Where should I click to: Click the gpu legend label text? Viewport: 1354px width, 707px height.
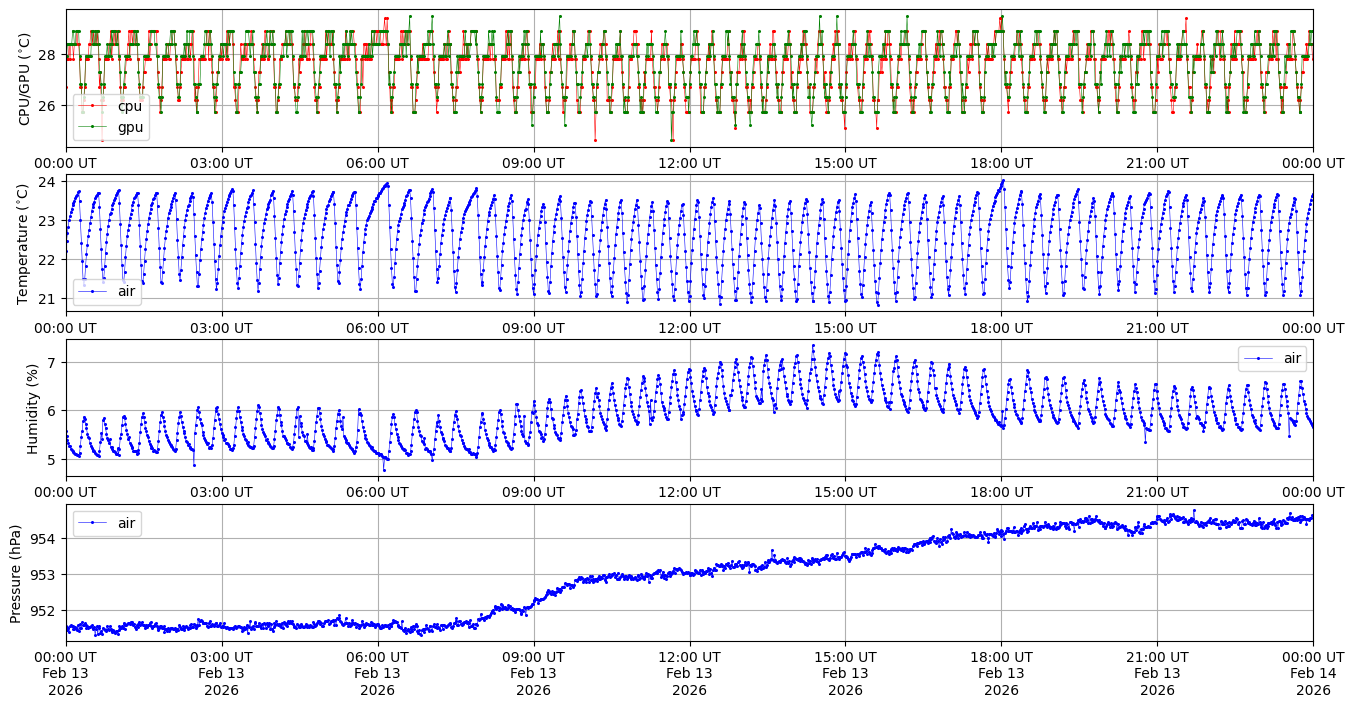pos(130,127)
